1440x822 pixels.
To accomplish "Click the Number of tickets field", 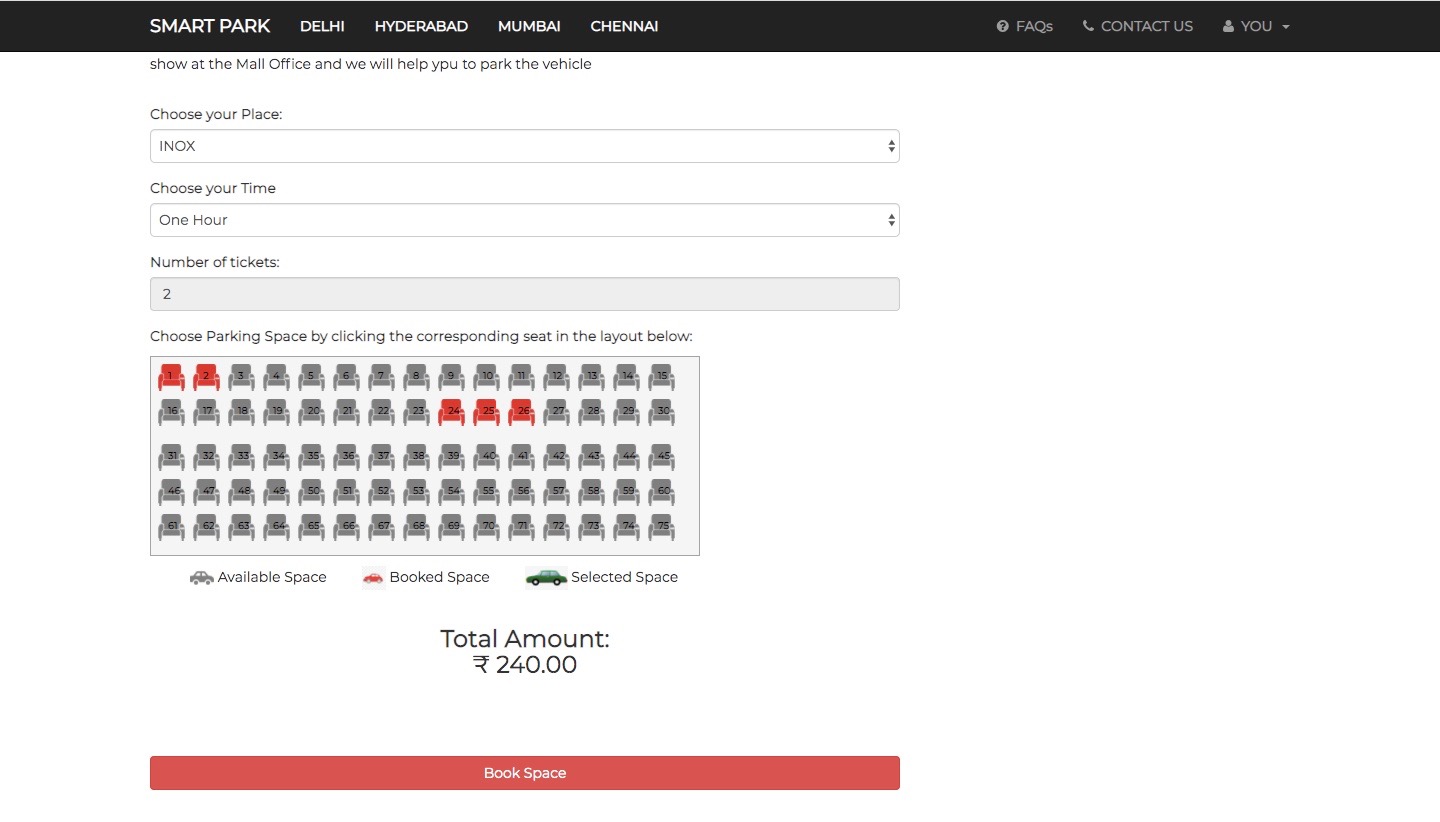I will [x=524, y=294].
